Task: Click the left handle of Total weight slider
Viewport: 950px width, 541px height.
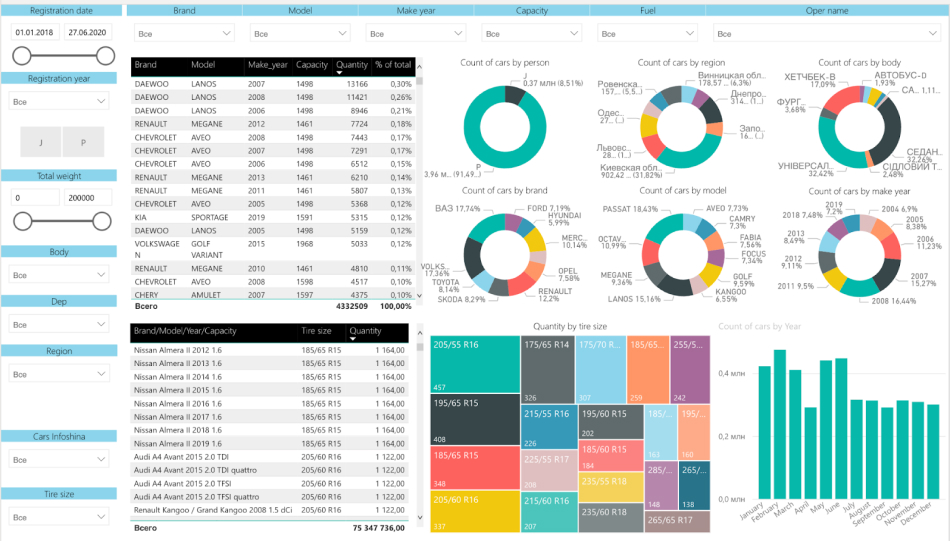Action: click(22, 221)
